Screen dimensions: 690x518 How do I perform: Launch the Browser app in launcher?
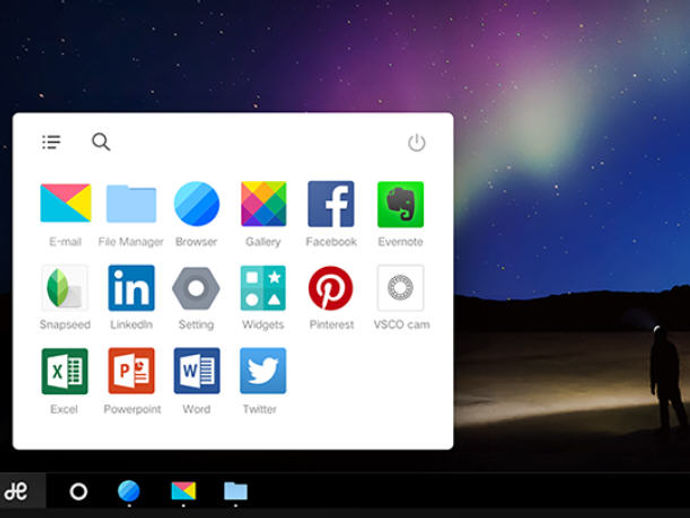(197, 204)
